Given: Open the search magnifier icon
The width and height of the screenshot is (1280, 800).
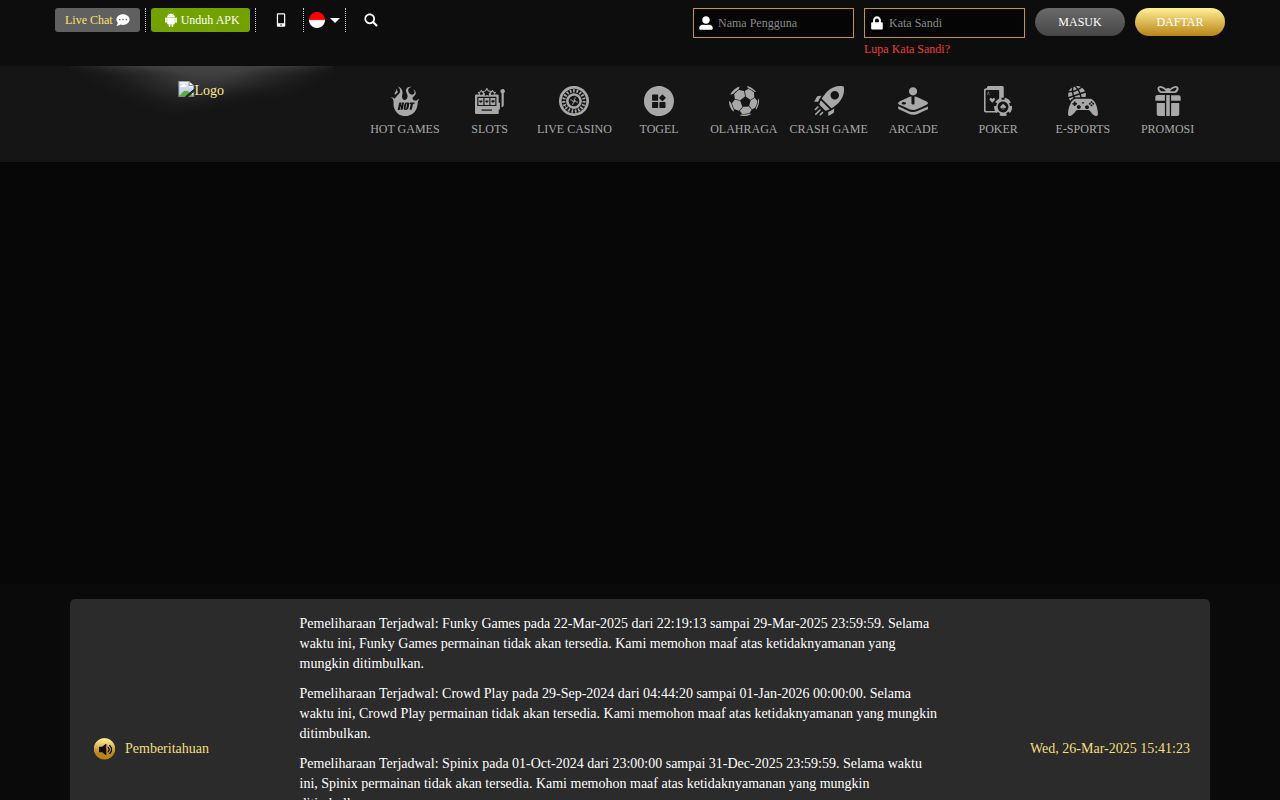Looking at the screenshot, I should pos(370,20).
